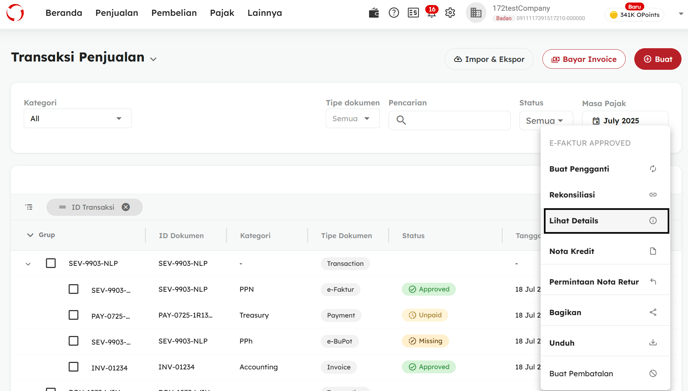Click the Approved status on e-Faktur row

tap(429, 289)
